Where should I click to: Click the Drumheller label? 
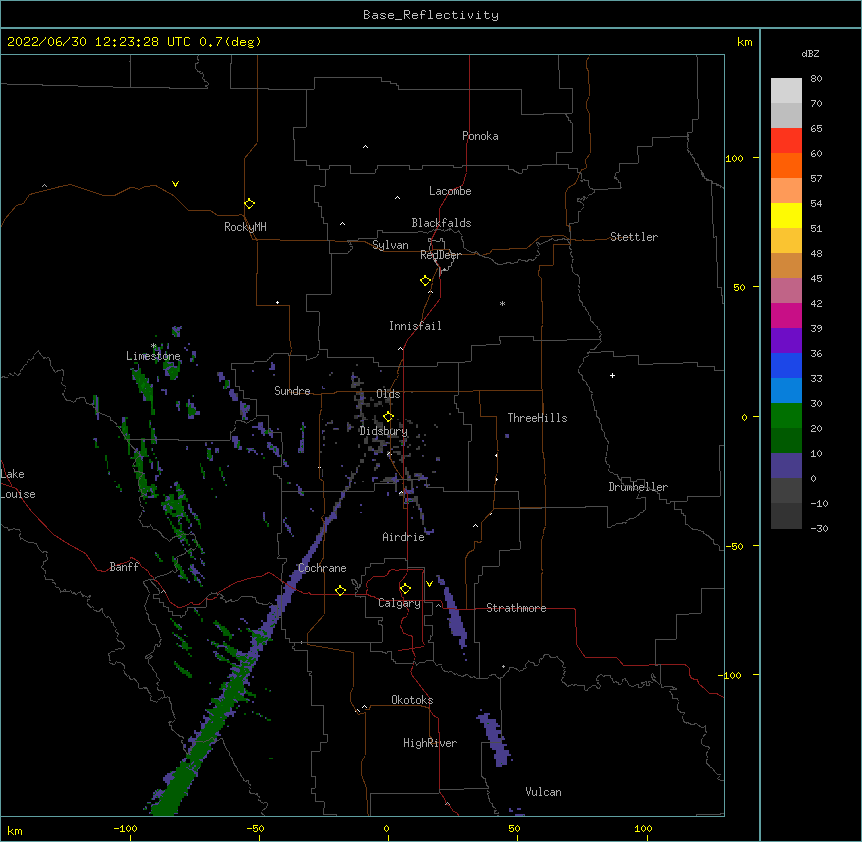[x=638, y=487]
